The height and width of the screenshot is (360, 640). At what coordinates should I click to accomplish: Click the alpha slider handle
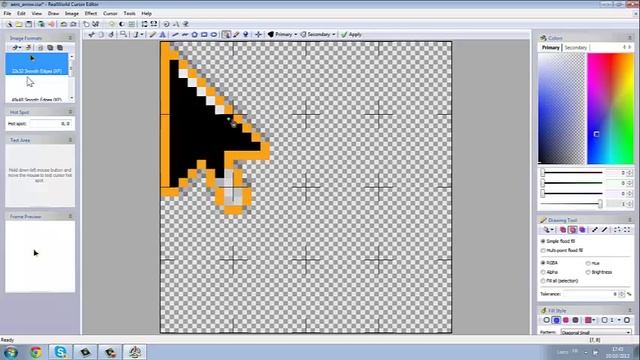click(x=600, y=204)
